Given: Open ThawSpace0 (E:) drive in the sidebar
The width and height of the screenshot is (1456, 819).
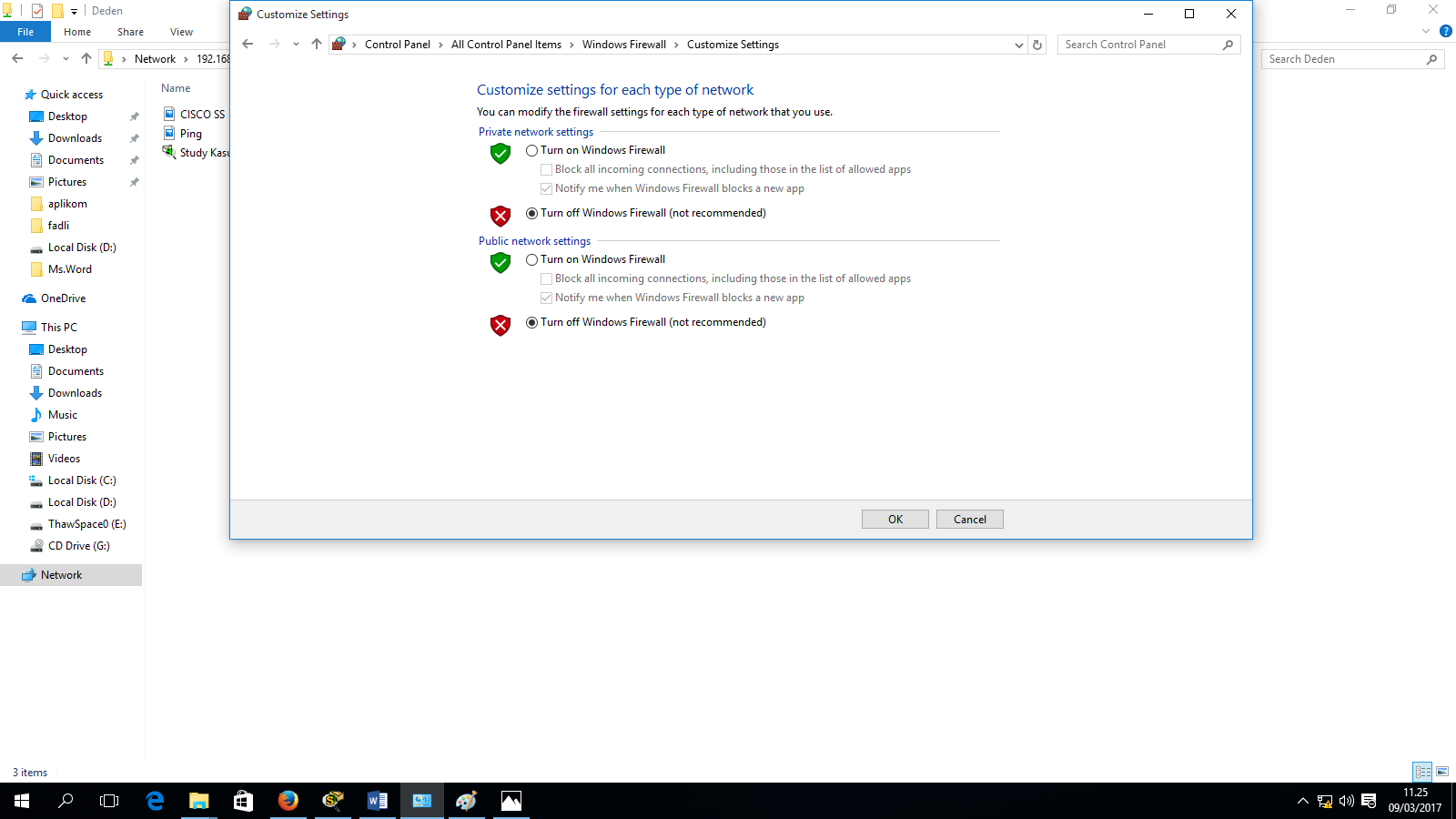Looking at the screenshot, I should point(86,524).
